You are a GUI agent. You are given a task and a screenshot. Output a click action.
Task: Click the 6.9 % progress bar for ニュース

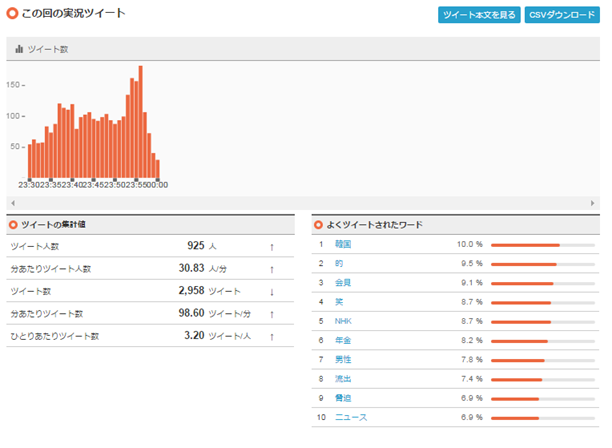pos(543,418)
